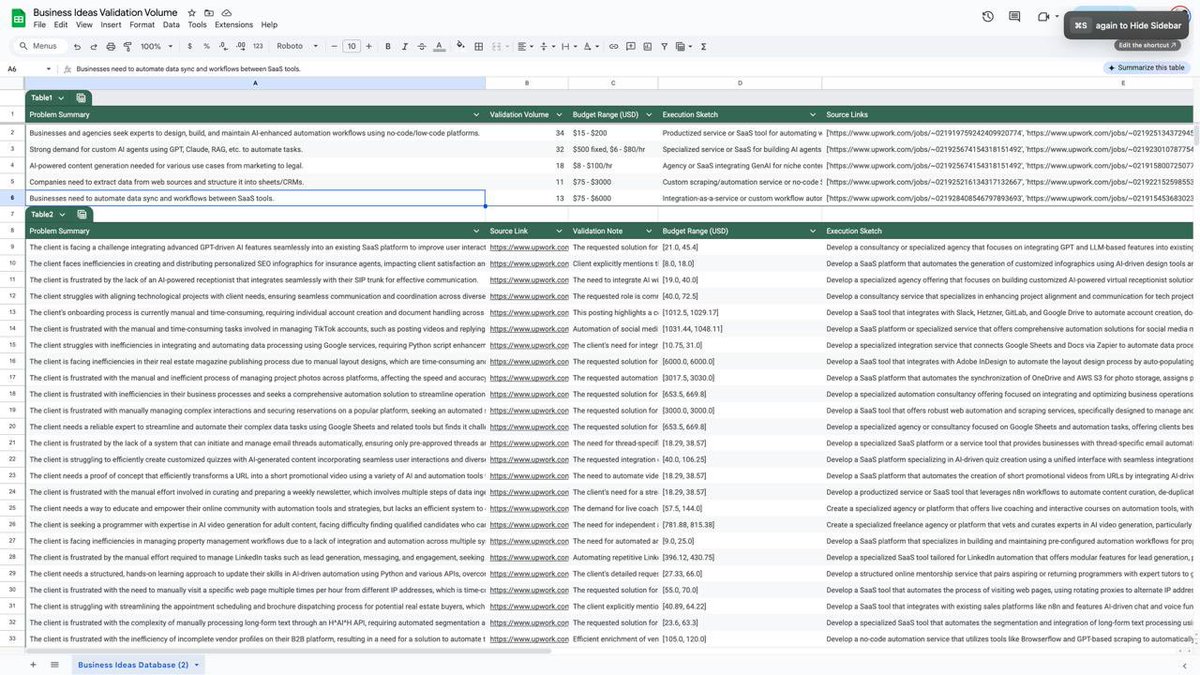Open the borders tool

pos(479,46)
